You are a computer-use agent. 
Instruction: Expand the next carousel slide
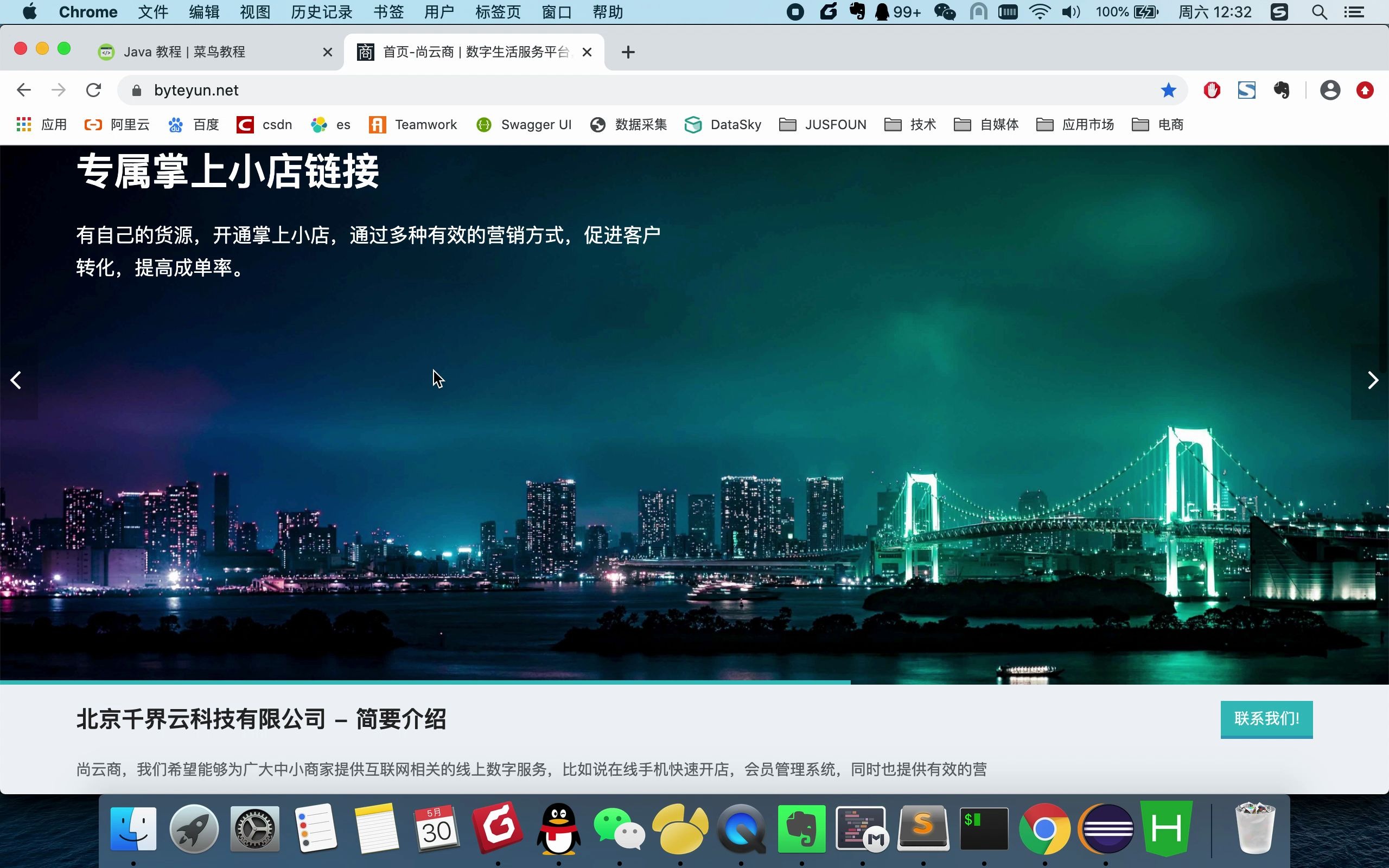click(x=1372, y=380)
